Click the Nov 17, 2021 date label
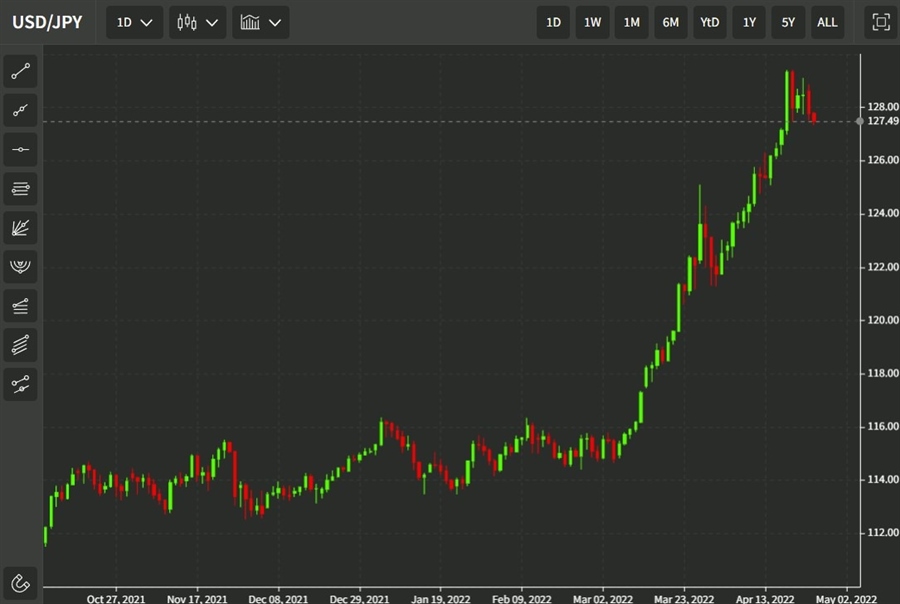900x604 pixels. click(x=197, y=598)
